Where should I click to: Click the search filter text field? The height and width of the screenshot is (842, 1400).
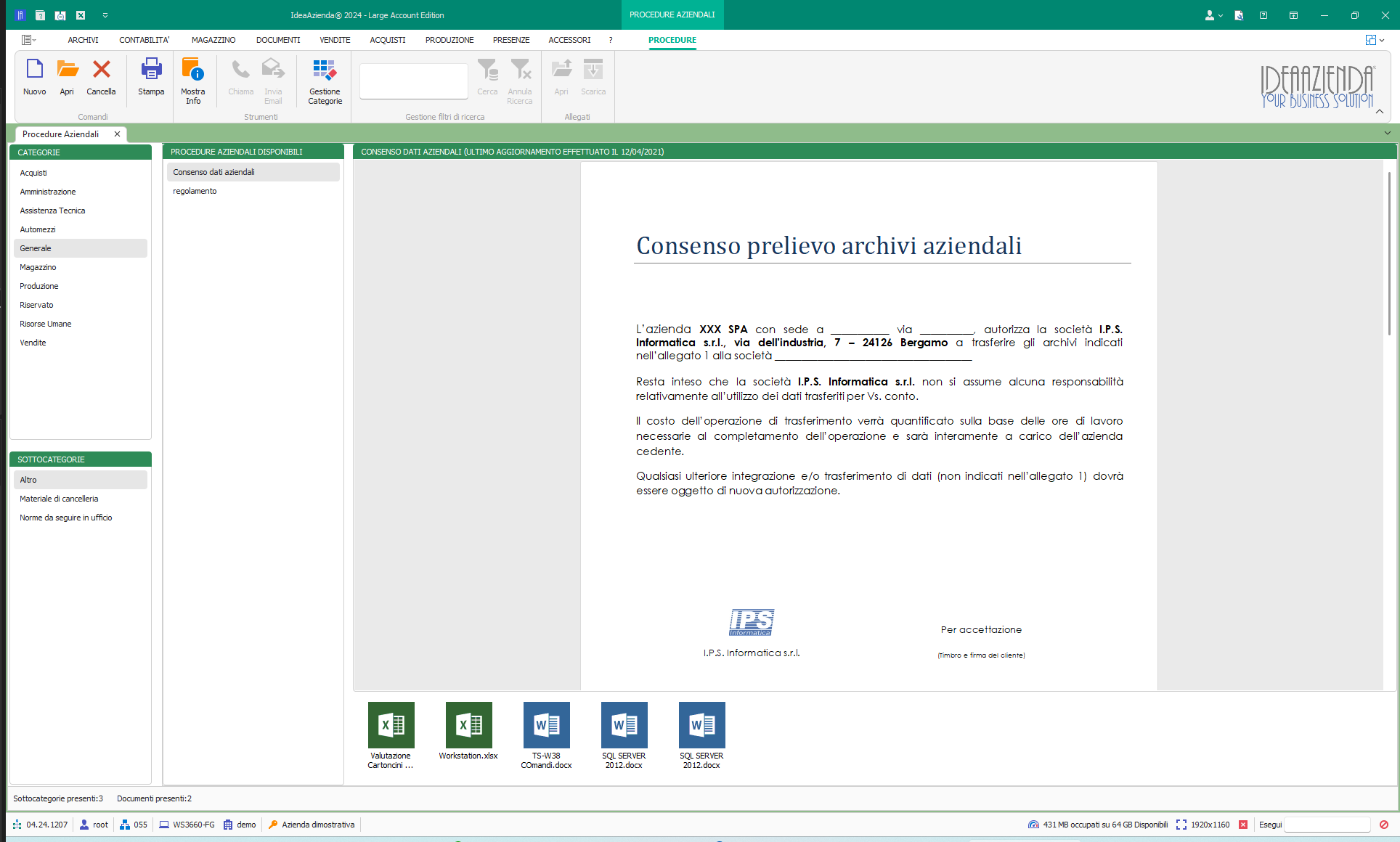[x=414, y=81]
